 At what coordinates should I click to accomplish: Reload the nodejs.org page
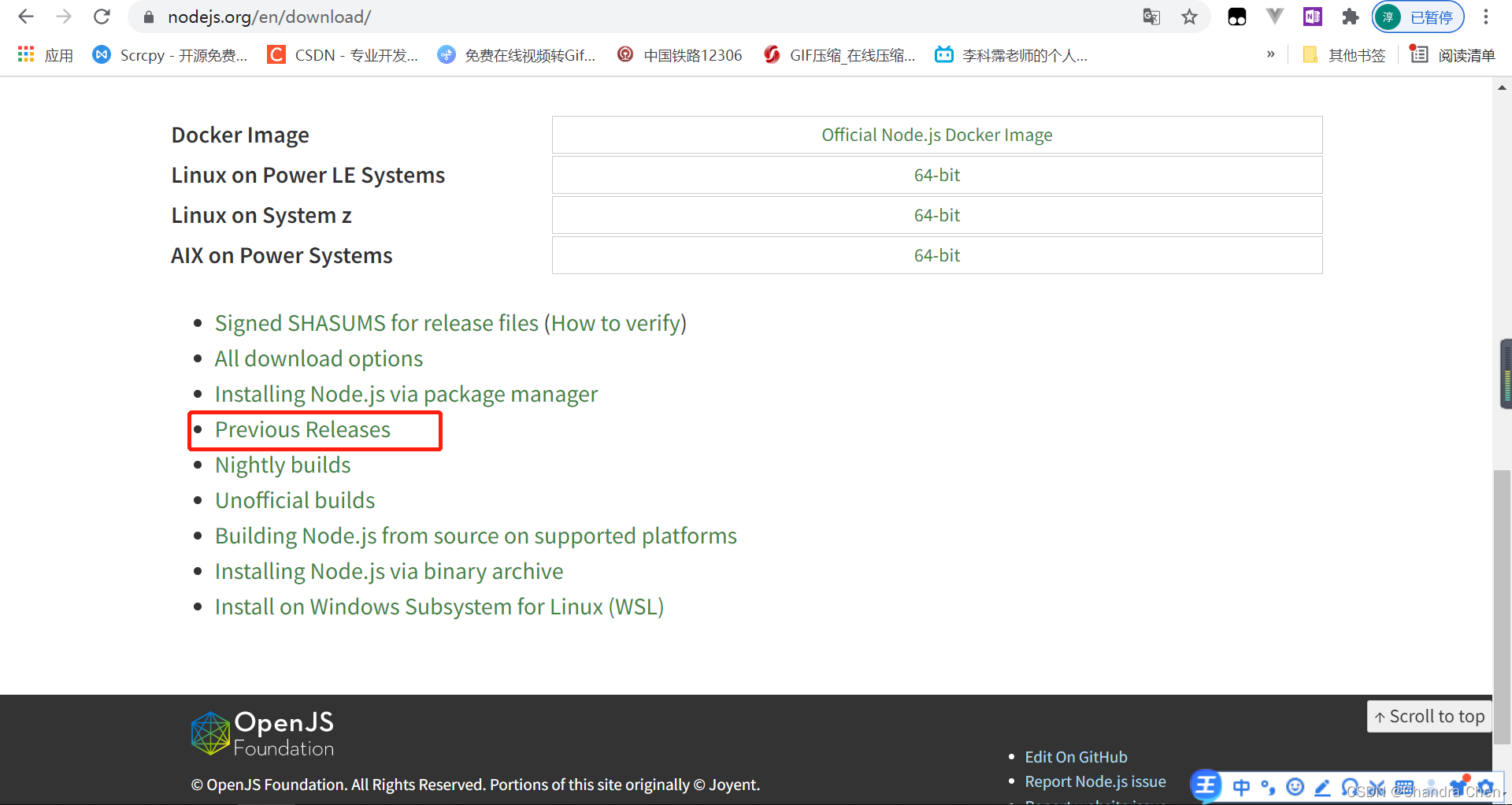pos(102,17)
